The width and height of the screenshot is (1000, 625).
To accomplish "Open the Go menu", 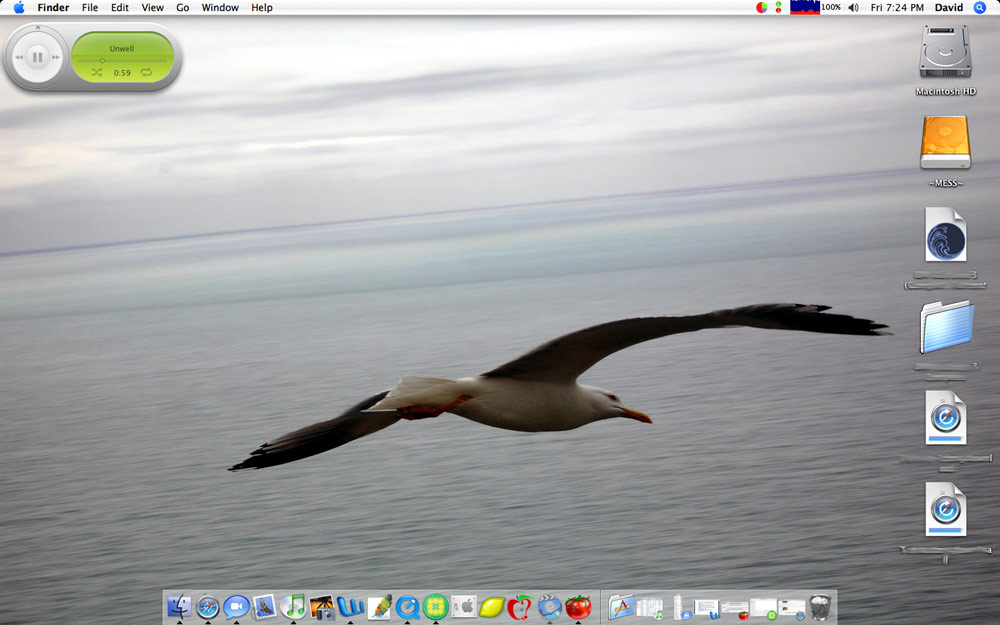I will (x=182, y=8).
